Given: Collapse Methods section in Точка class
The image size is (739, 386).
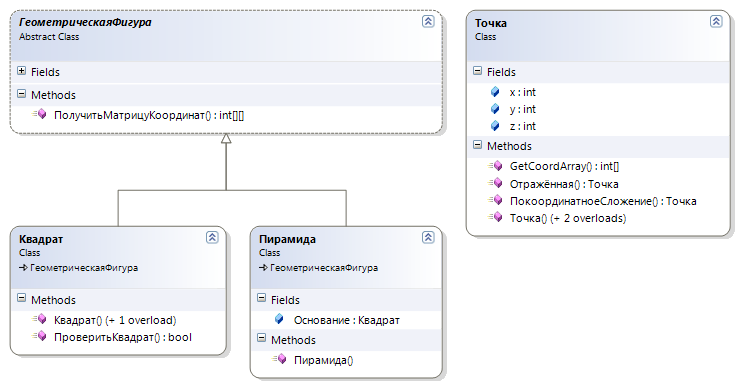Looking at the screenshot, I should tap(477, 145).
